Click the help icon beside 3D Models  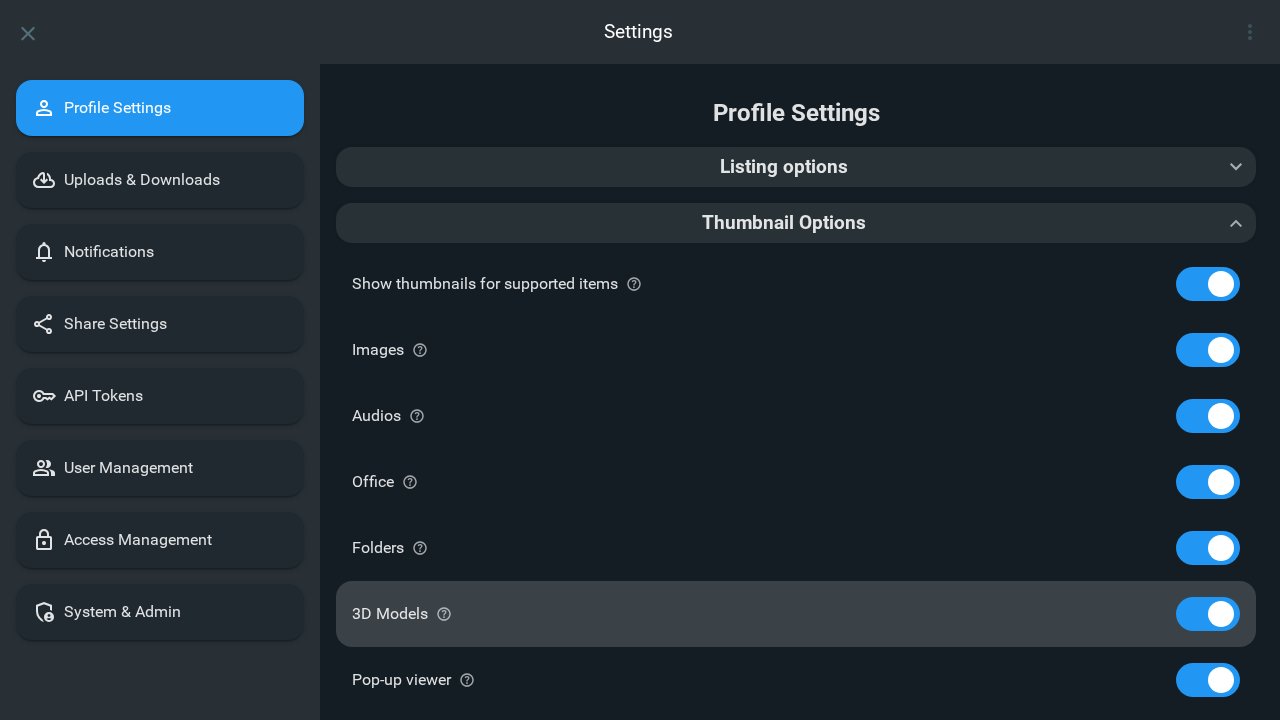[x=444, y=614]
